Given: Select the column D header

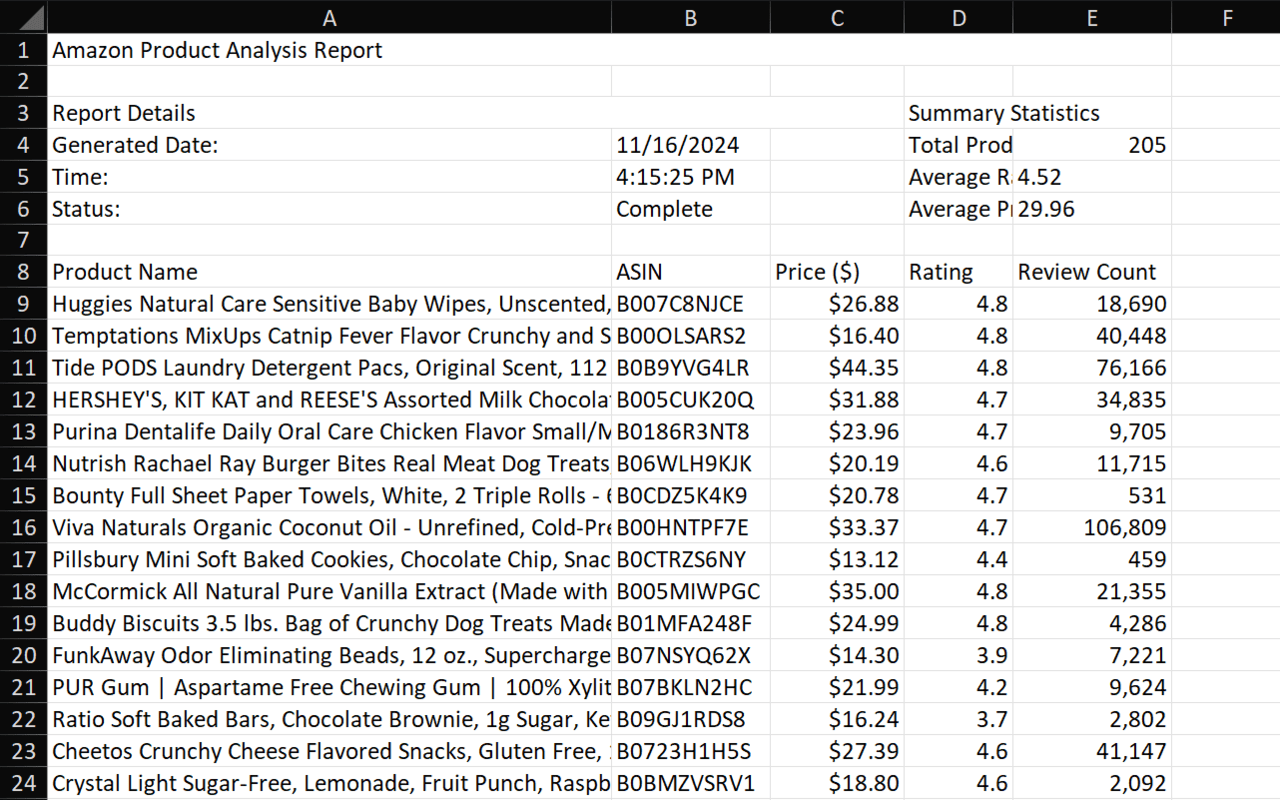Looking at the screenshot, I should click(x=958, y=17).
